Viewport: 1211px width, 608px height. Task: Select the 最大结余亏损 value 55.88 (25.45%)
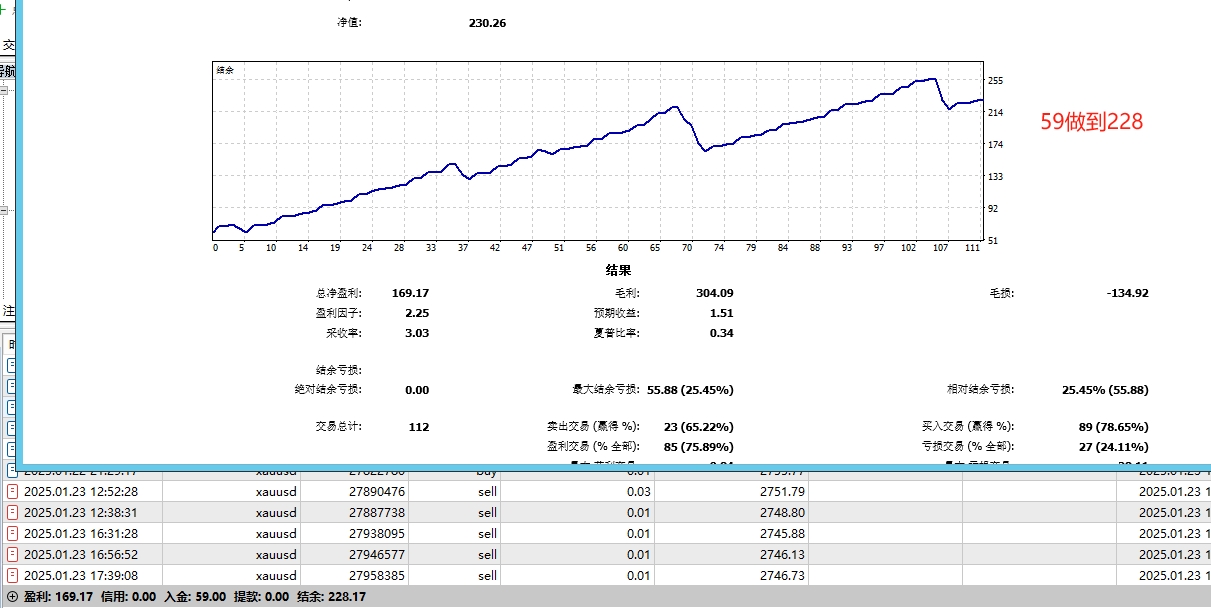[691, 390]
